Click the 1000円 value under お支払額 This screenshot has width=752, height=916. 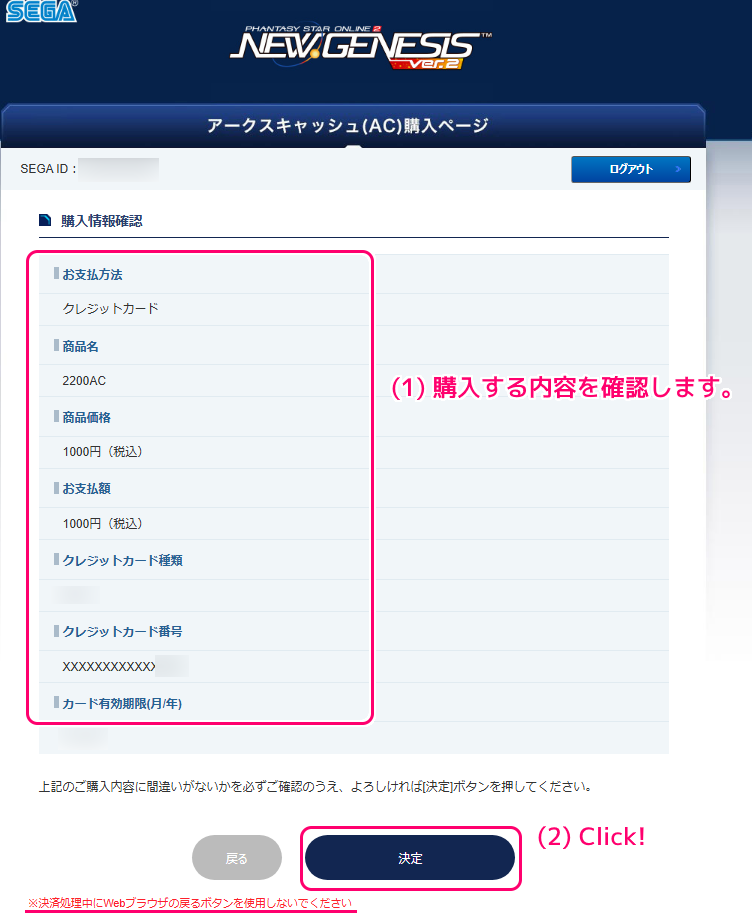[x=103, y=523]
